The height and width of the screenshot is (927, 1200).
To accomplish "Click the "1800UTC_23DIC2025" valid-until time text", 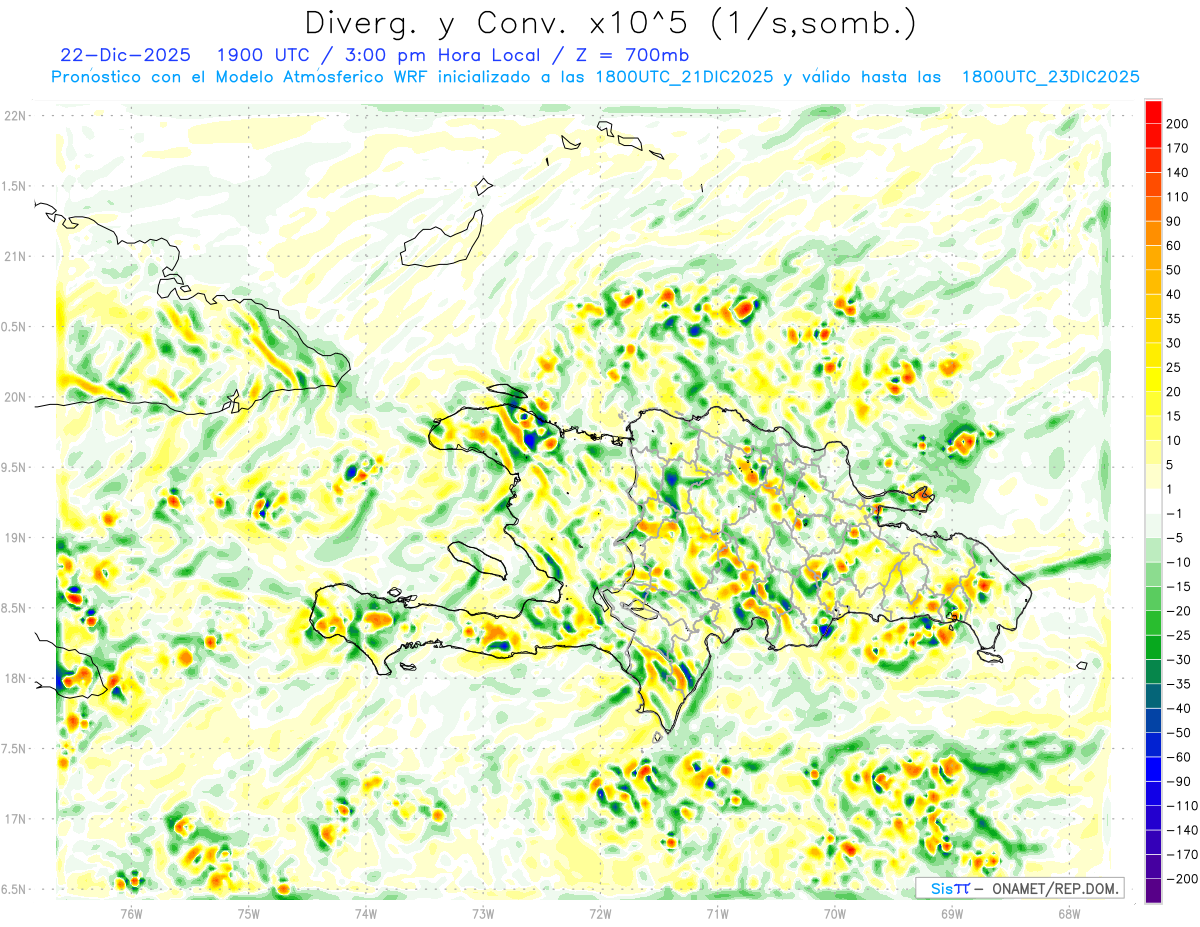I will (1050, 77).
